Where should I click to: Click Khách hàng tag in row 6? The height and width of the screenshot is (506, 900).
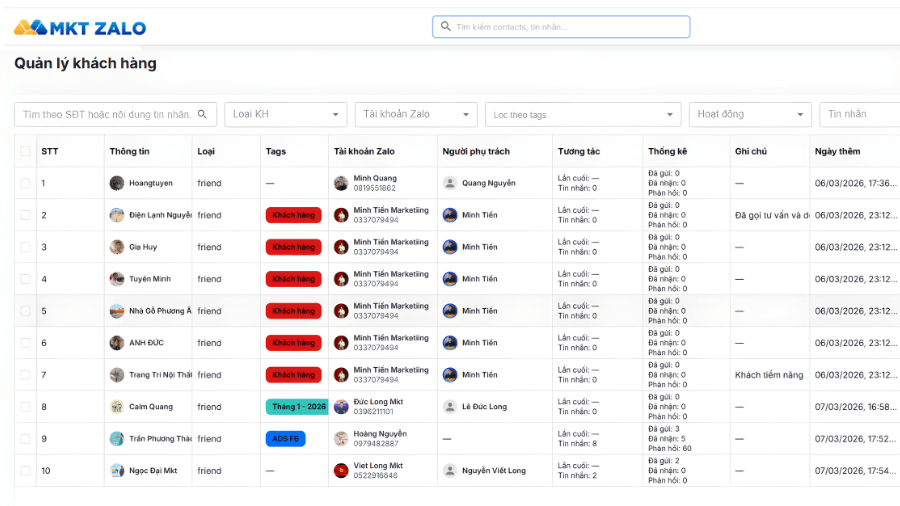pyautogui.click(x=293, y=343)
